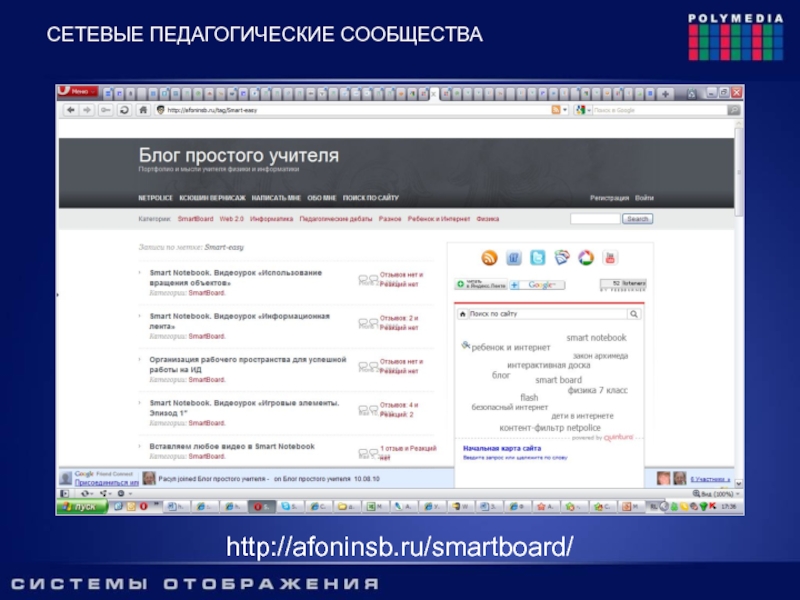
Task: Open the NETPOLICE menu item
Action: click(155, 198)
